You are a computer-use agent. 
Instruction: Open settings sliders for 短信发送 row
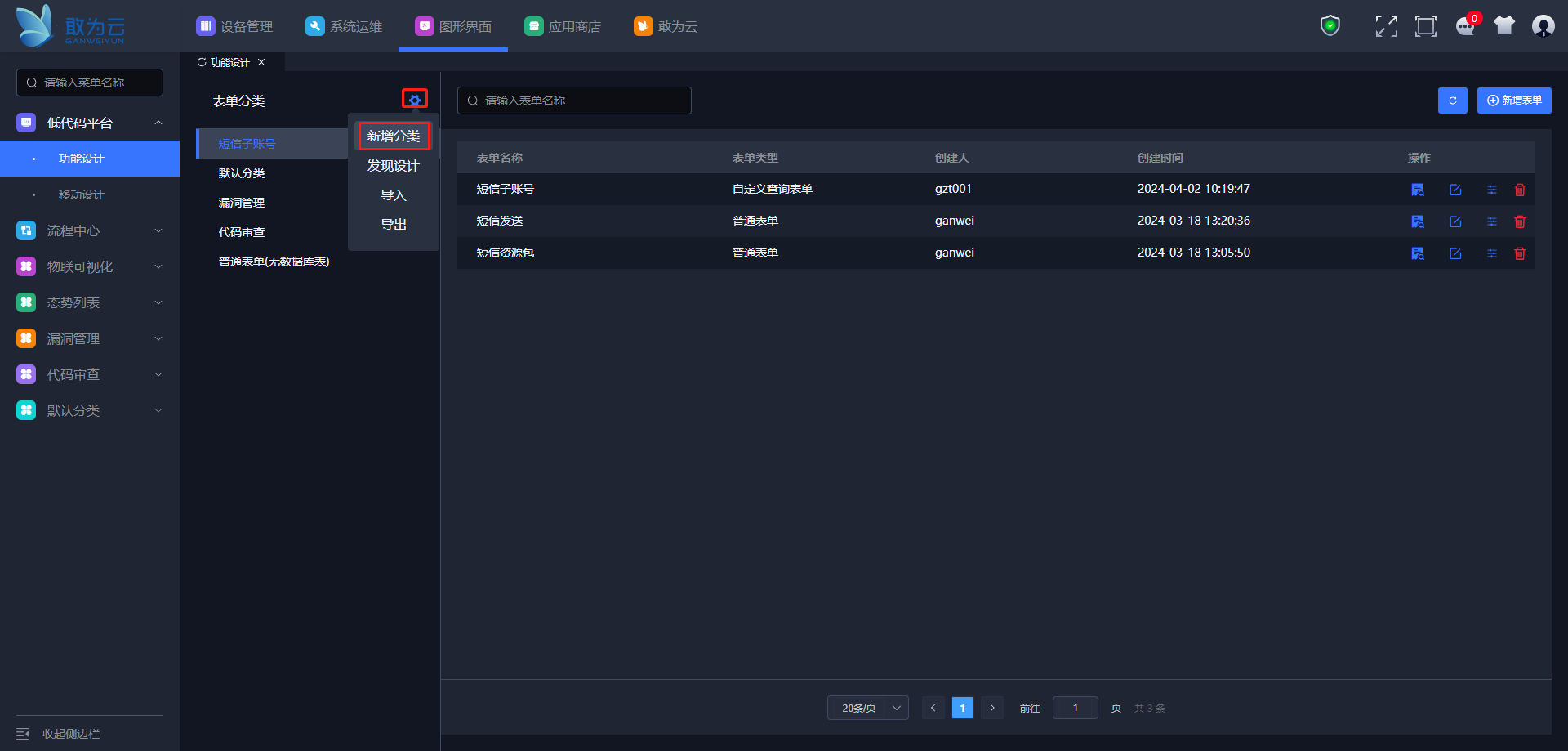(x=1492, y=221)
